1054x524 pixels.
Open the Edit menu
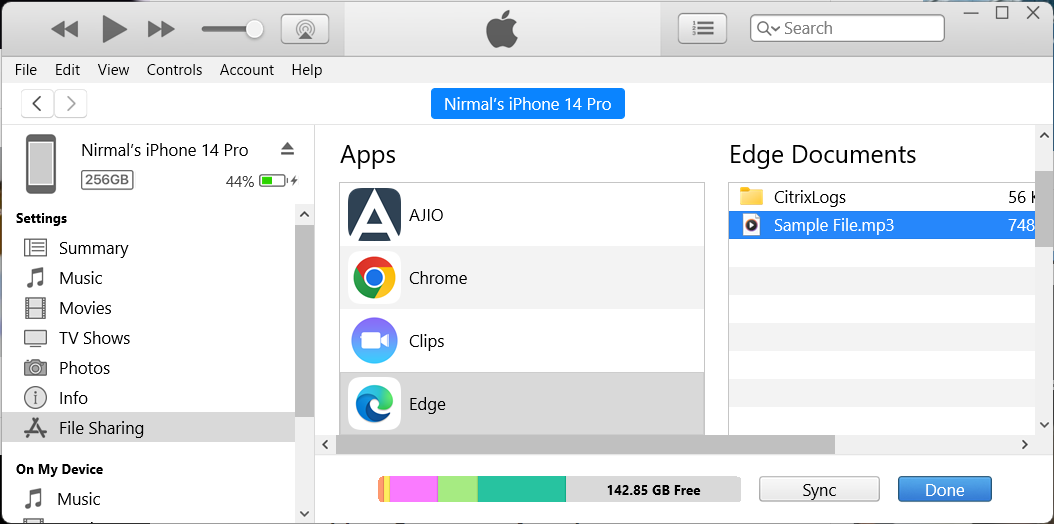click(67, 70)
